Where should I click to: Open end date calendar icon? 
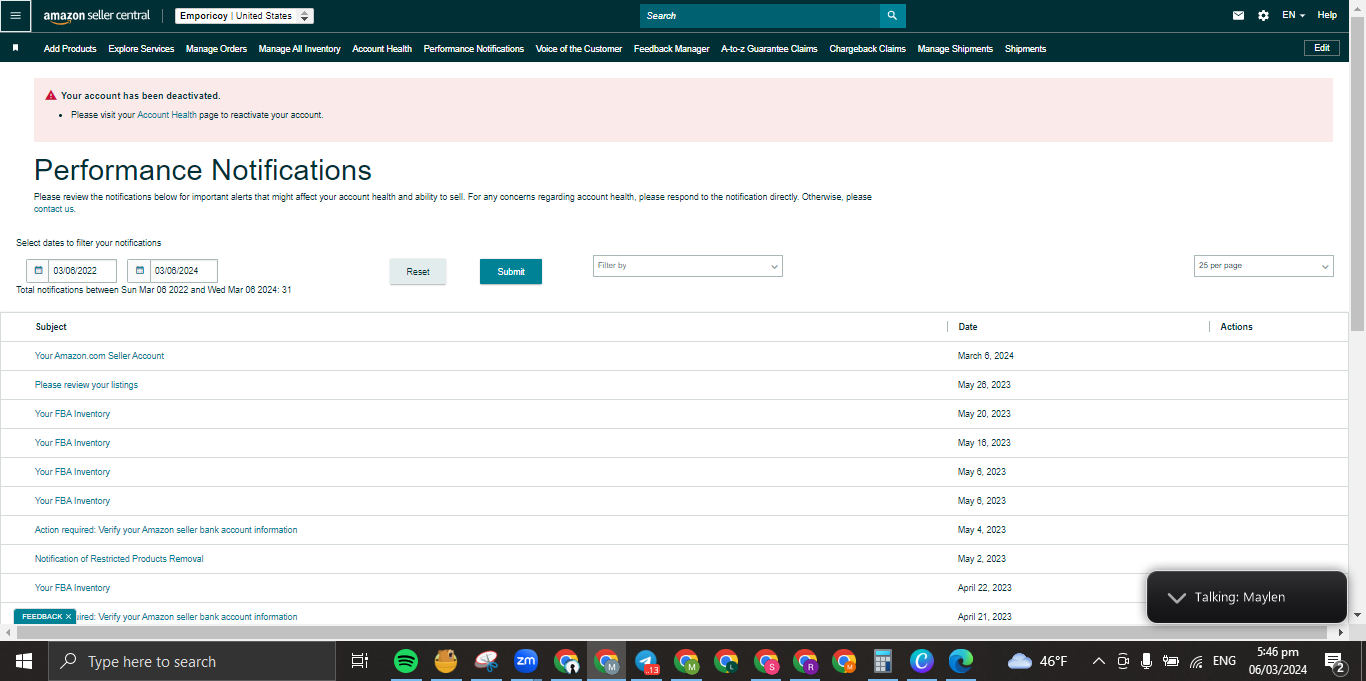139,271
